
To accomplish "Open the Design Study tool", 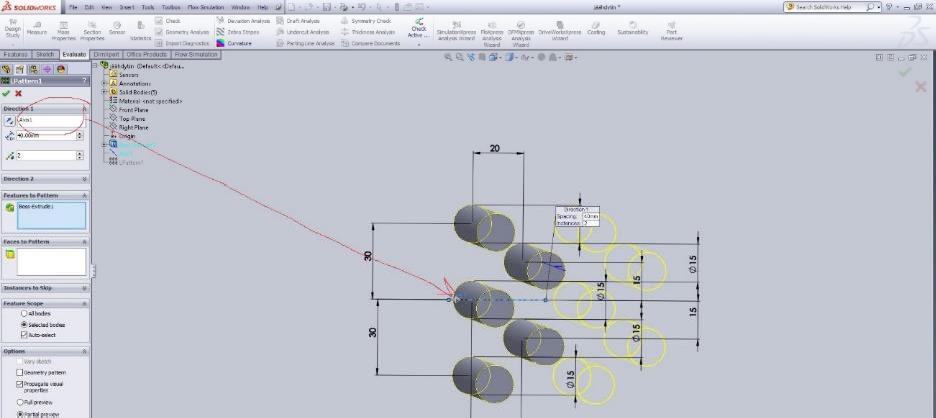I will tap(13, 30).
